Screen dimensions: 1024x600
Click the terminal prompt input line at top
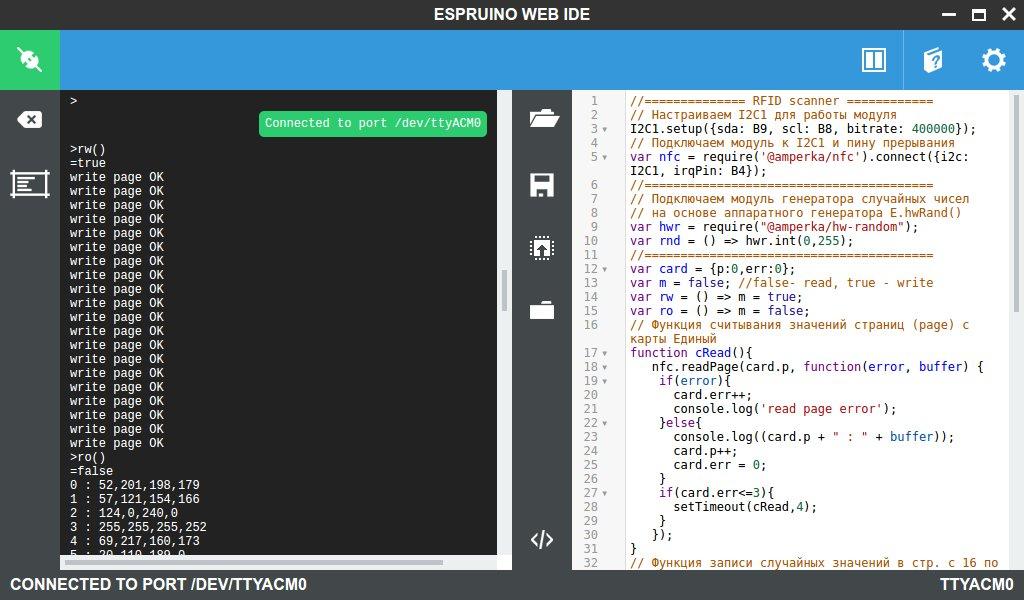point(280,101)
